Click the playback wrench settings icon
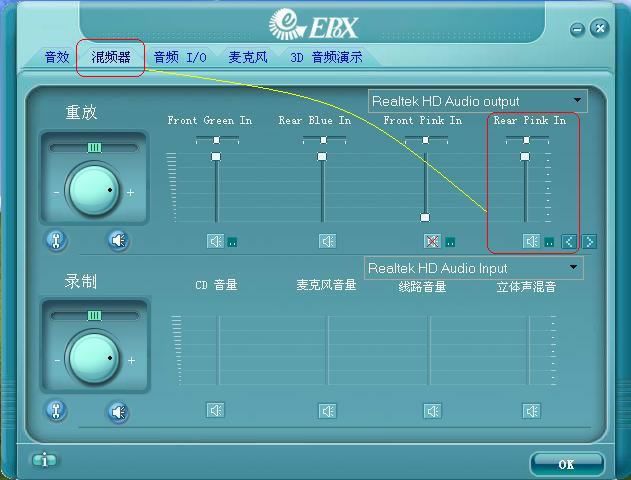The image size is (631, 480). [x=56, y=241]
